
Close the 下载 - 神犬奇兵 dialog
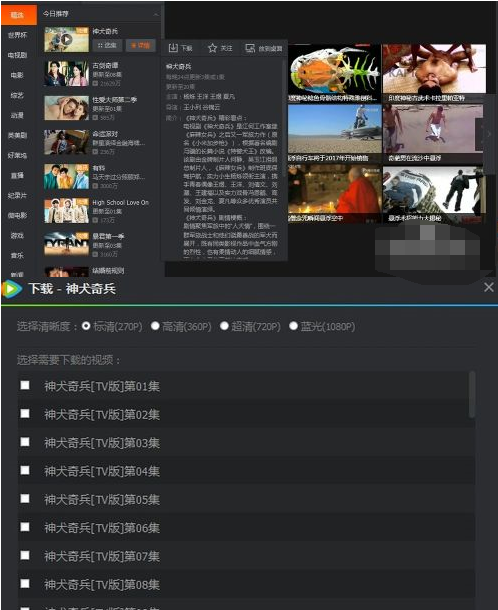pos(489,287)
